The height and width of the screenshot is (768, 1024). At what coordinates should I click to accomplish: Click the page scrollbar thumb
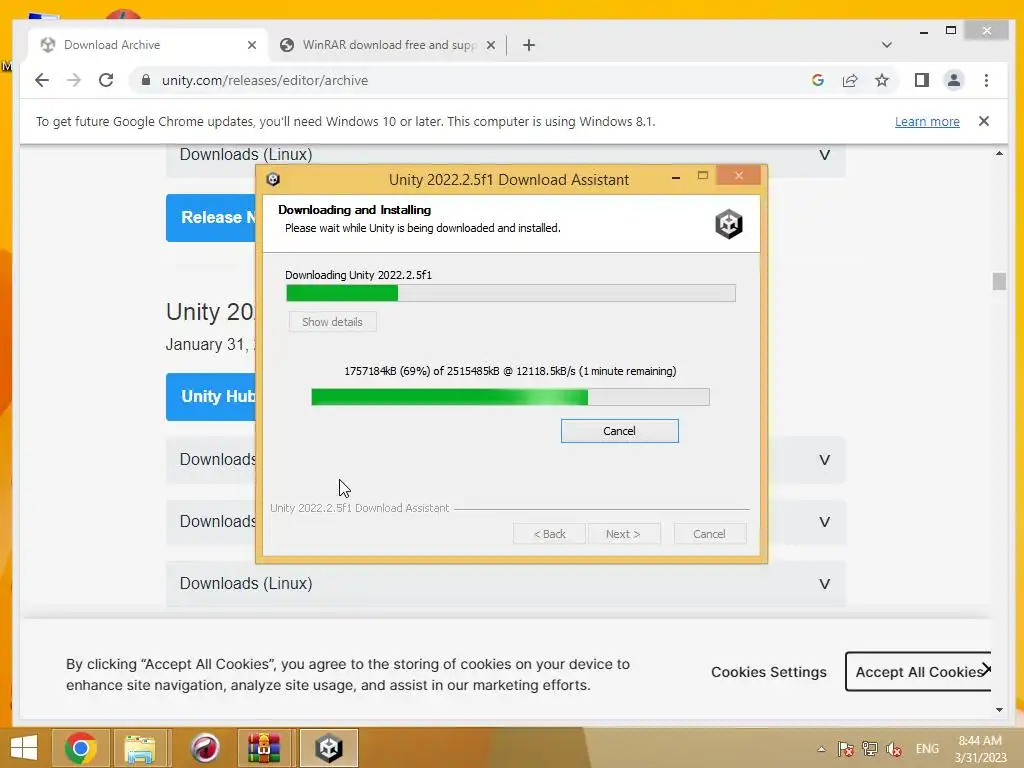[x=999, y=281]
